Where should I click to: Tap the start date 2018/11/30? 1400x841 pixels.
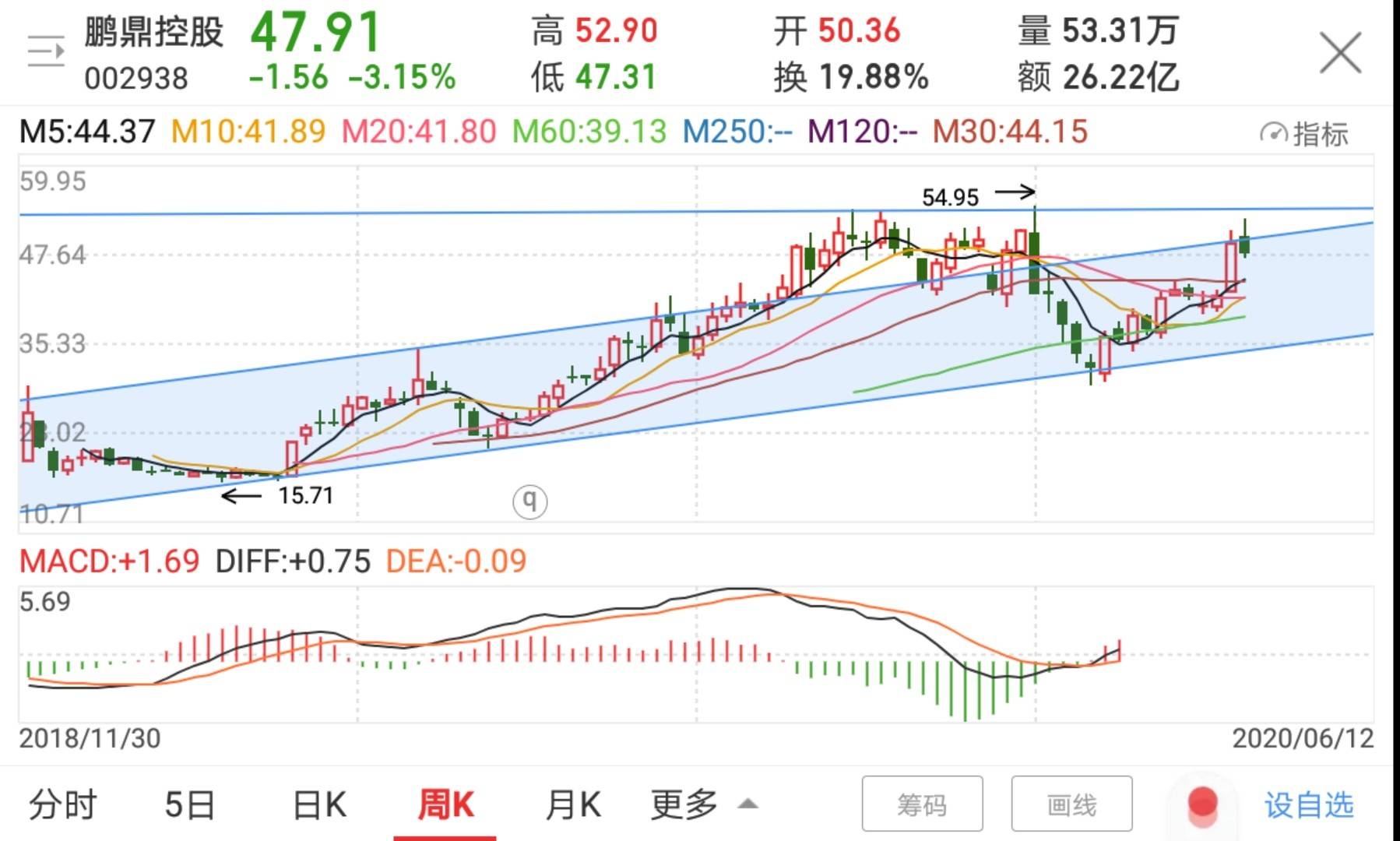[90, 738]
